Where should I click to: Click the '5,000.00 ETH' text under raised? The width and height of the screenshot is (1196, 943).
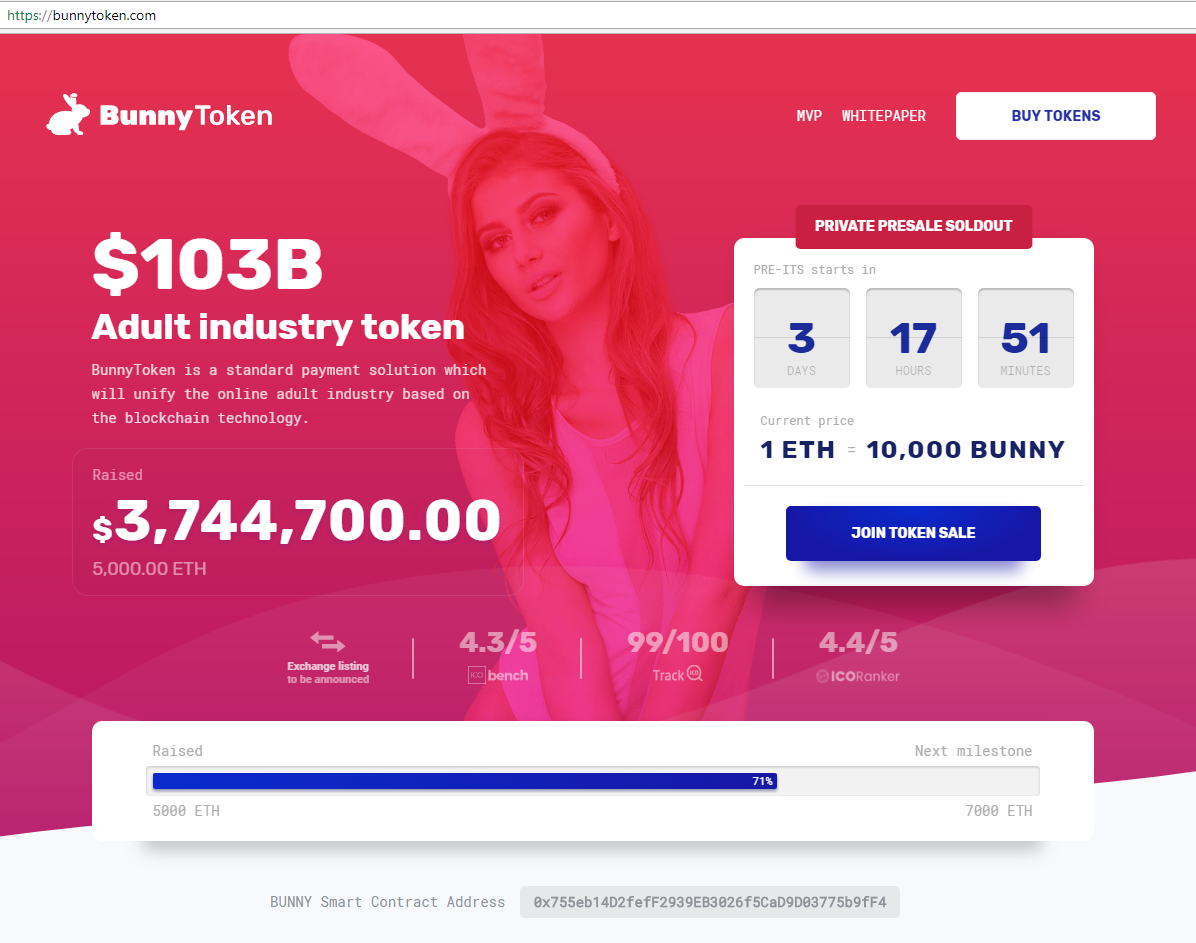(150, 568)
